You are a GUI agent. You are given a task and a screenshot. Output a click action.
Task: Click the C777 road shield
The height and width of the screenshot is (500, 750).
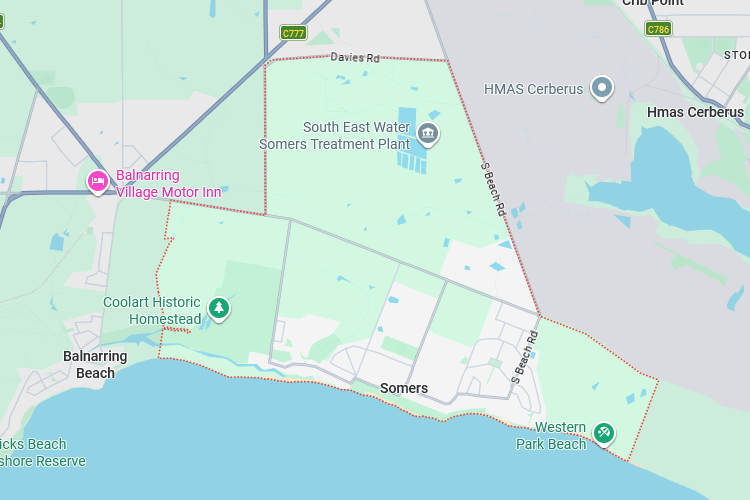point(293,33)
